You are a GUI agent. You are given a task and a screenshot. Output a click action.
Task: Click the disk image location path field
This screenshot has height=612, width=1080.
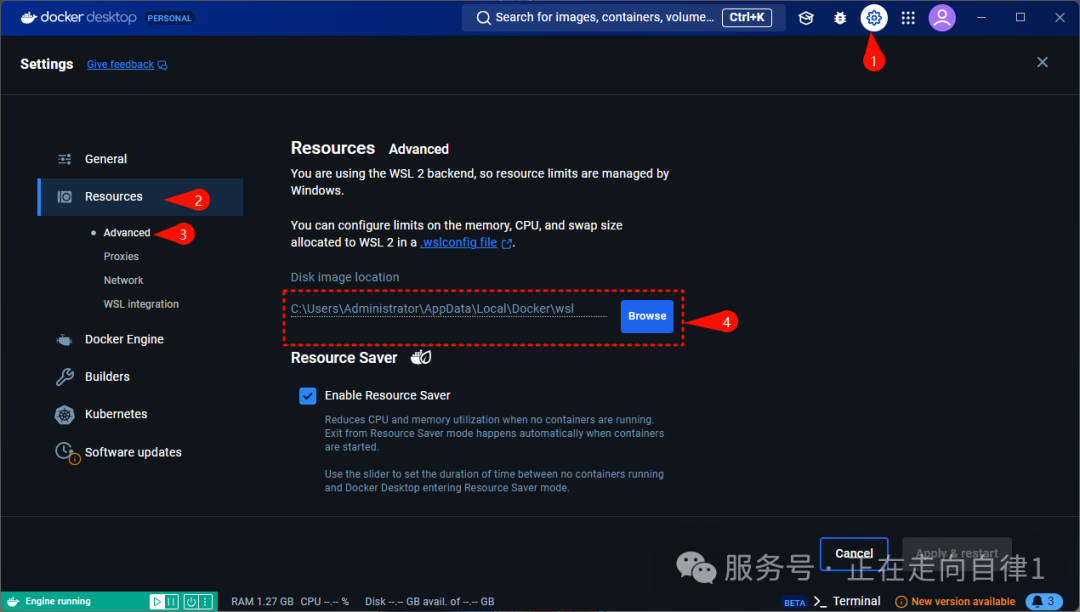[x=448, y=309]
